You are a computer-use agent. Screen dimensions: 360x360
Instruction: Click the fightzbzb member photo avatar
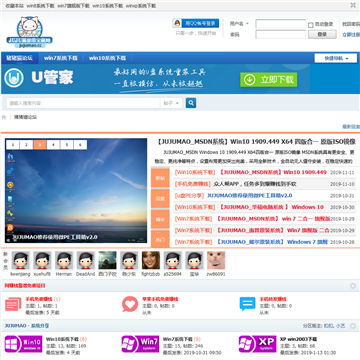pos(151,260)
